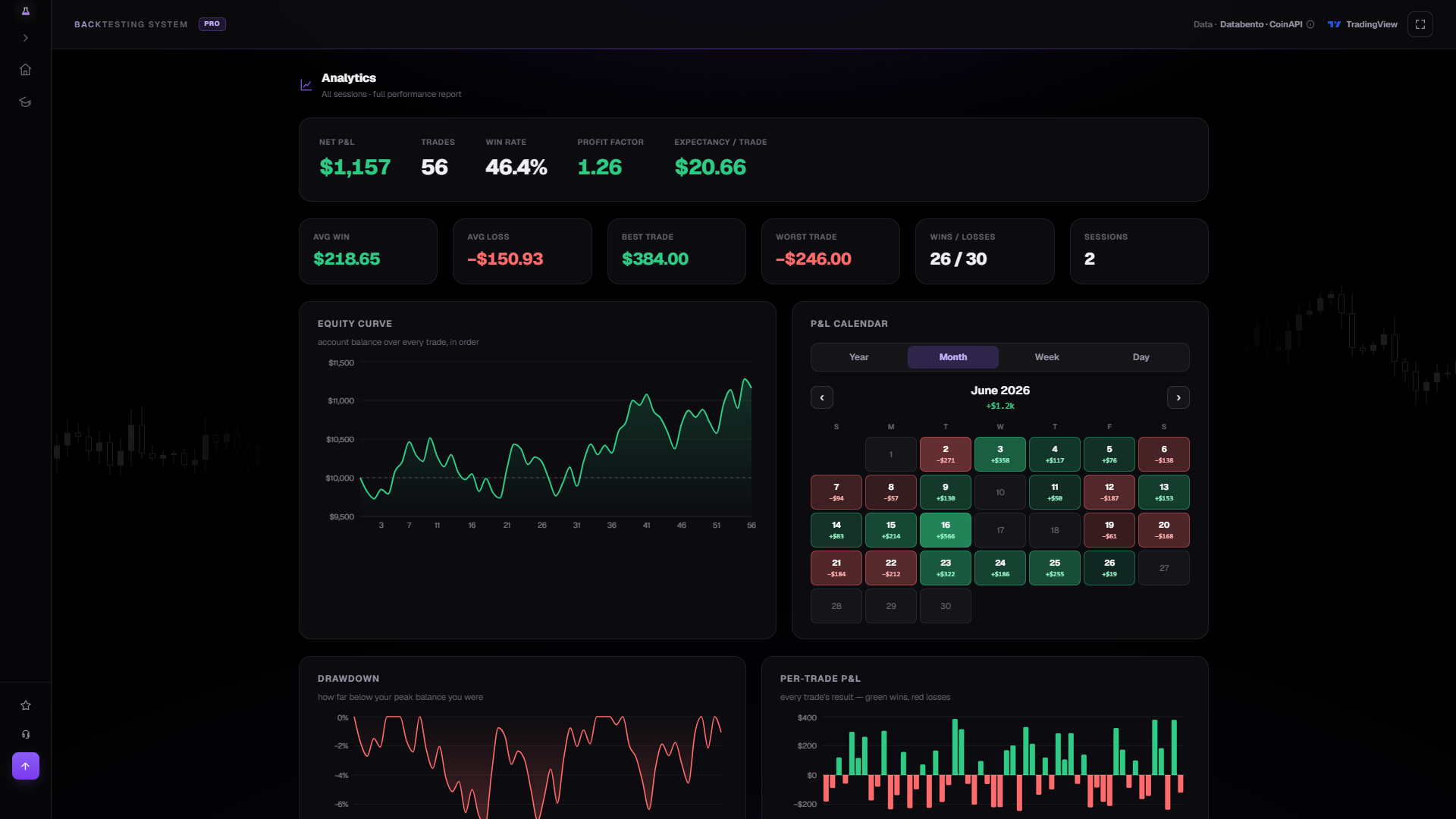Open the flask logo icon in sidebar
This screenshot has height=819, width=1456.
[x=26, y=11]
